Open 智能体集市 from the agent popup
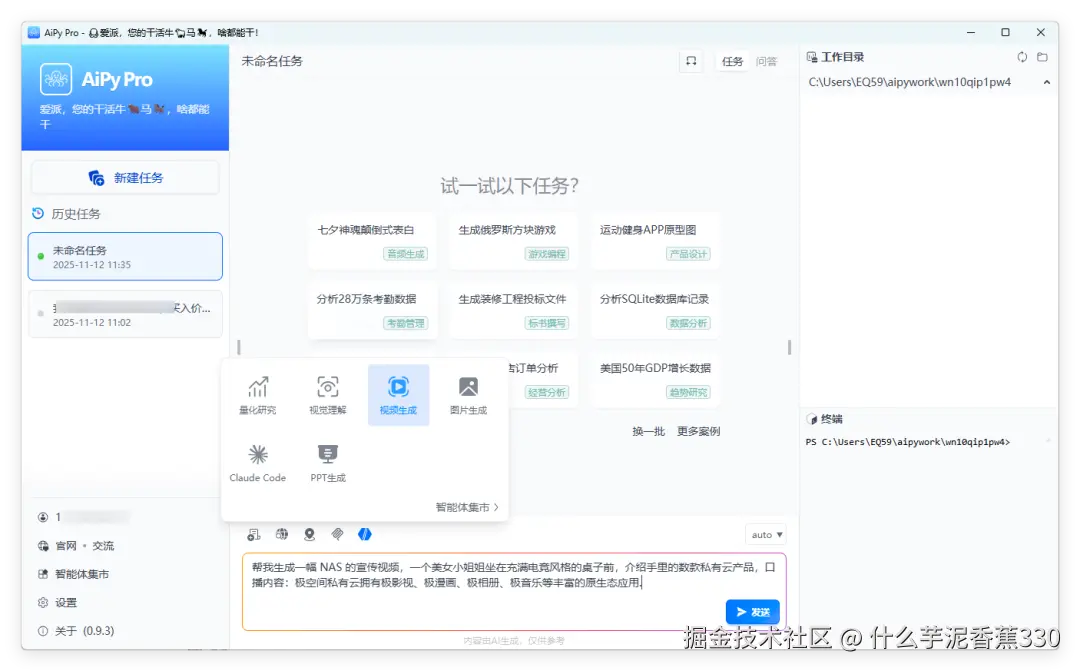1080x671 pixels. (x=466, y=507)
